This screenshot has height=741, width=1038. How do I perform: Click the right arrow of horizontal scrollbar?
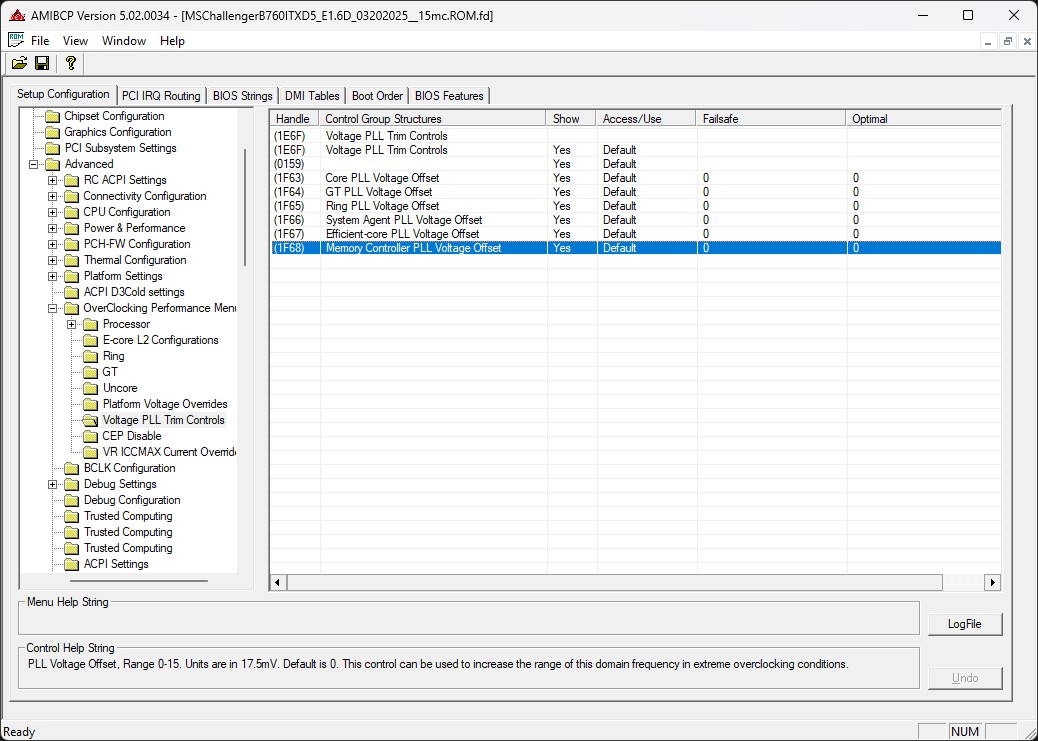click(992, 582)
